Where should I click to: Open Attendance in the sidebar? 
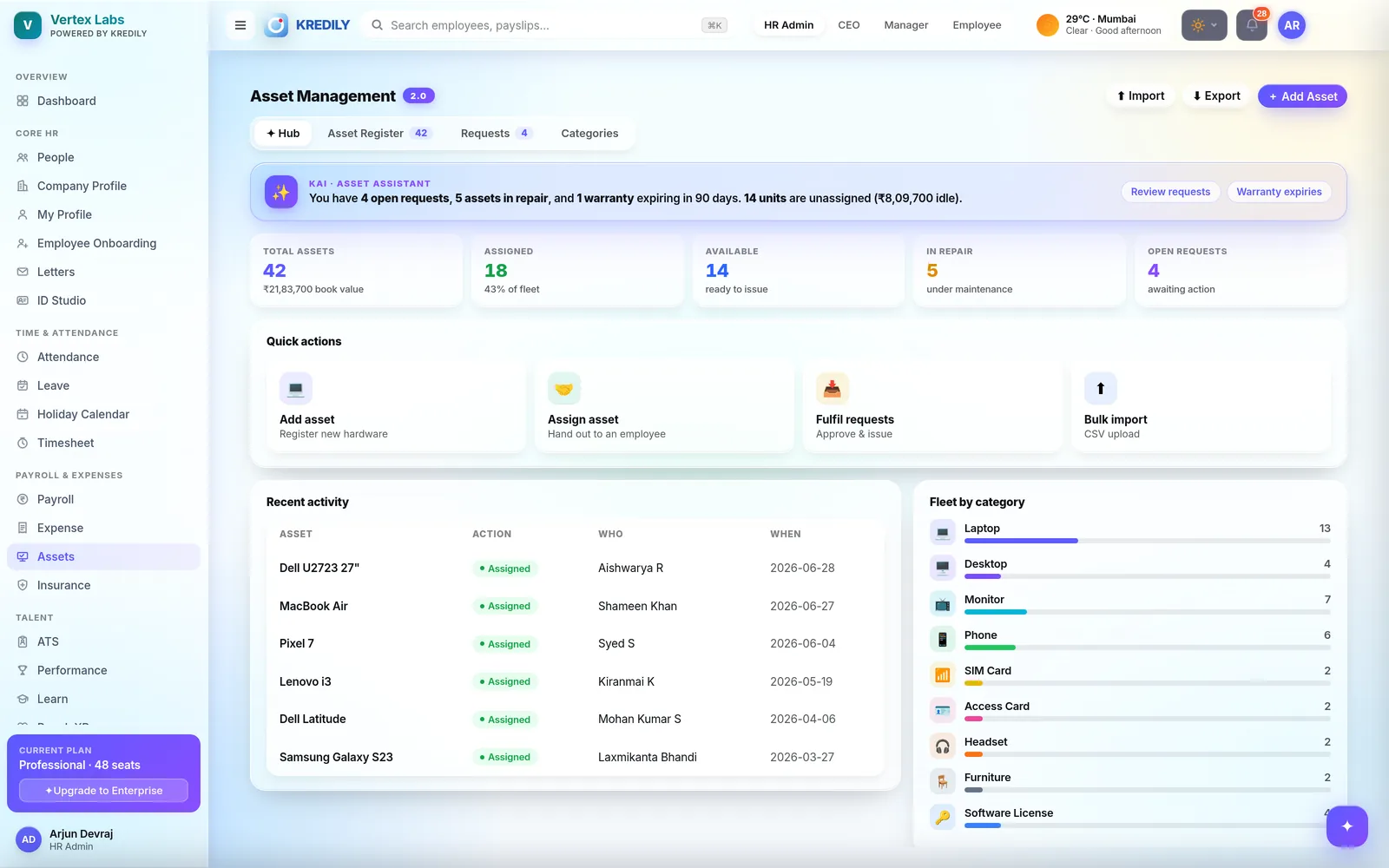tap(103, 357)
